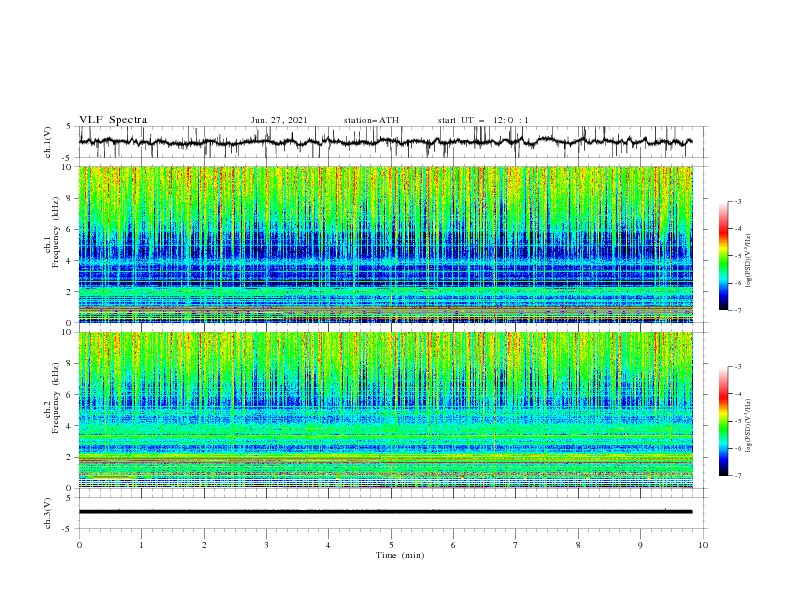792x612 pixels.
Task: Click the "7" minute tick label
Action: (x=516, y=545)
